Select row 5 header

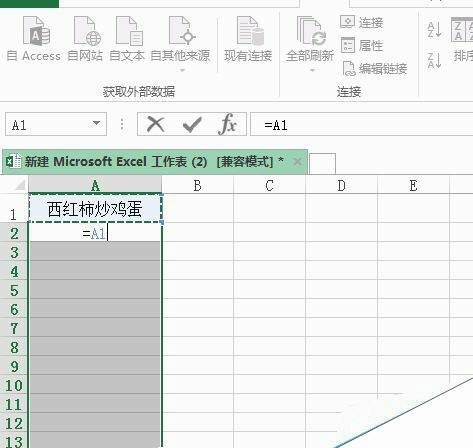(14, 290)
